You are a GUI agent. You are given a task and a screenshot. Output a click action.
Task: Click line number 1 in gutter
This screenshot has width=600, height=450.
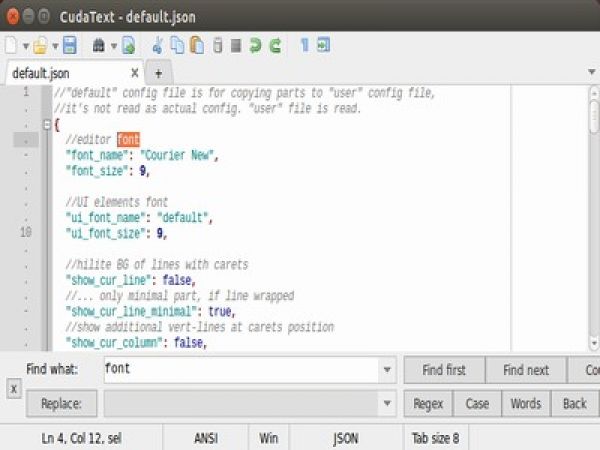pos(26,91)
